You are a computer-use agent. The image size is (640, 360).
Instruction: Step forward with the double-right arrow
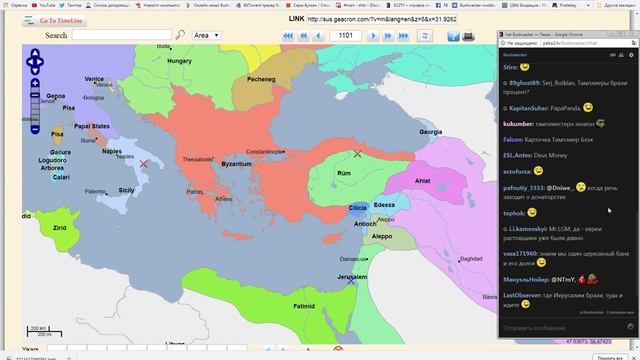pos(388,36)
